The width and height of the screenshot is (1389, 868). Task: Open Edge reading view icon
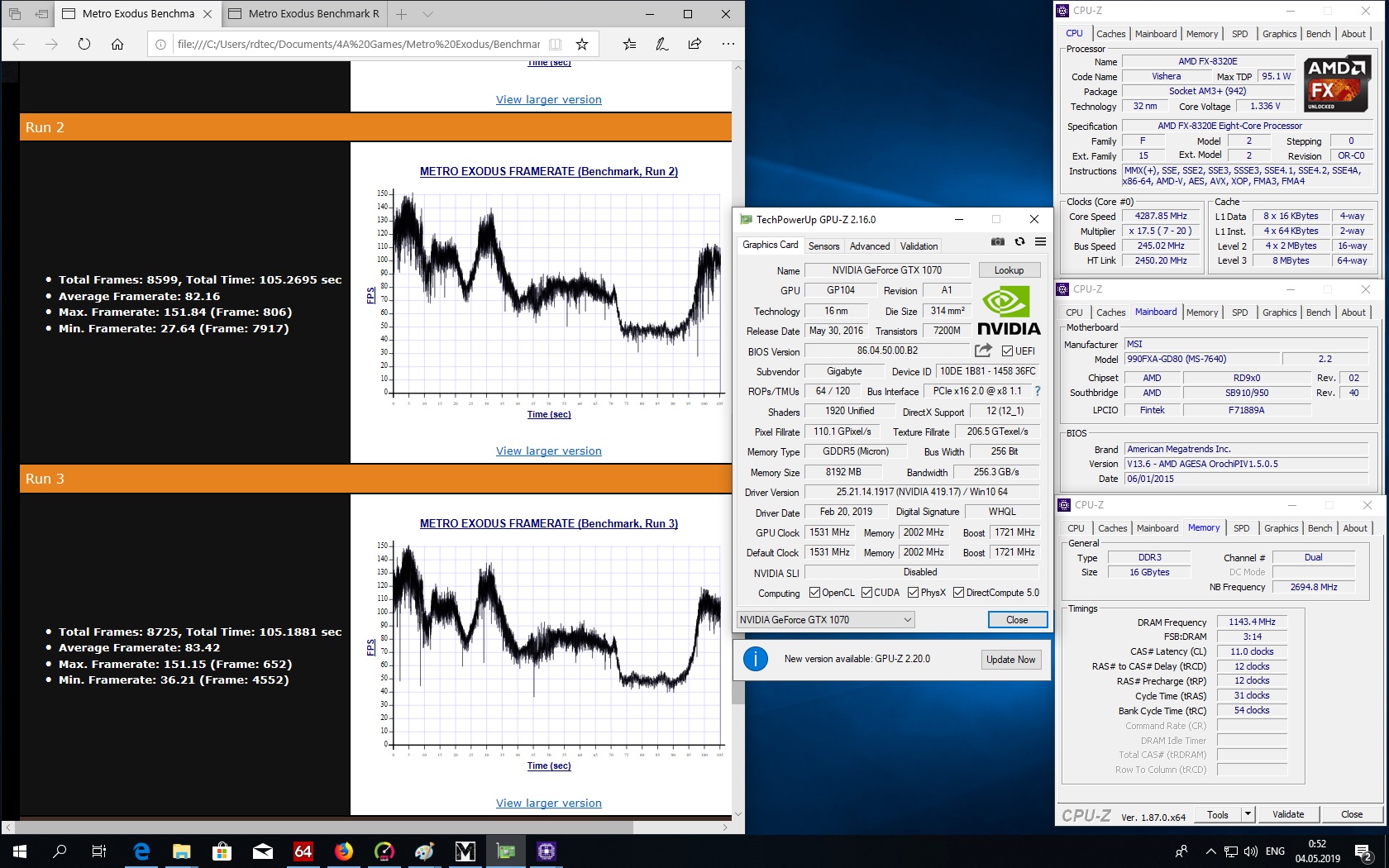pyautogui.click(x=556, y=44)
